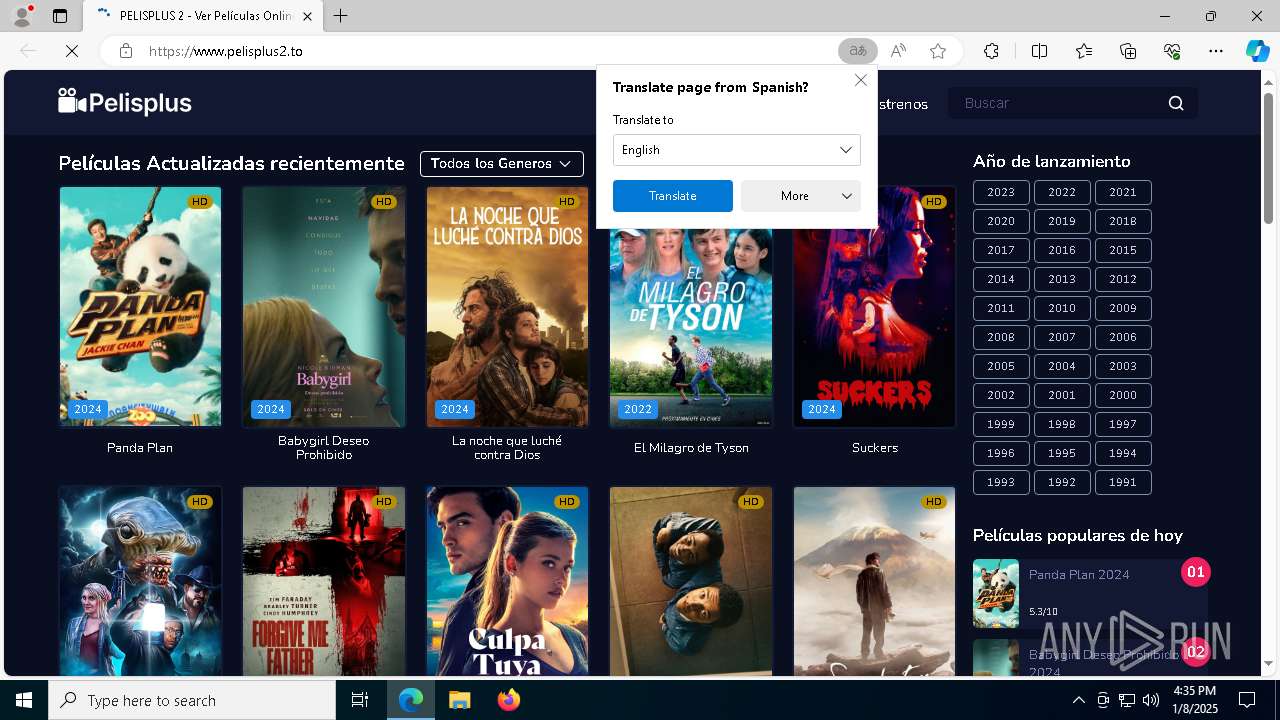Open Edge Settings and more menu
This screenshot has height=720, width=1280.
point(1216,51)
